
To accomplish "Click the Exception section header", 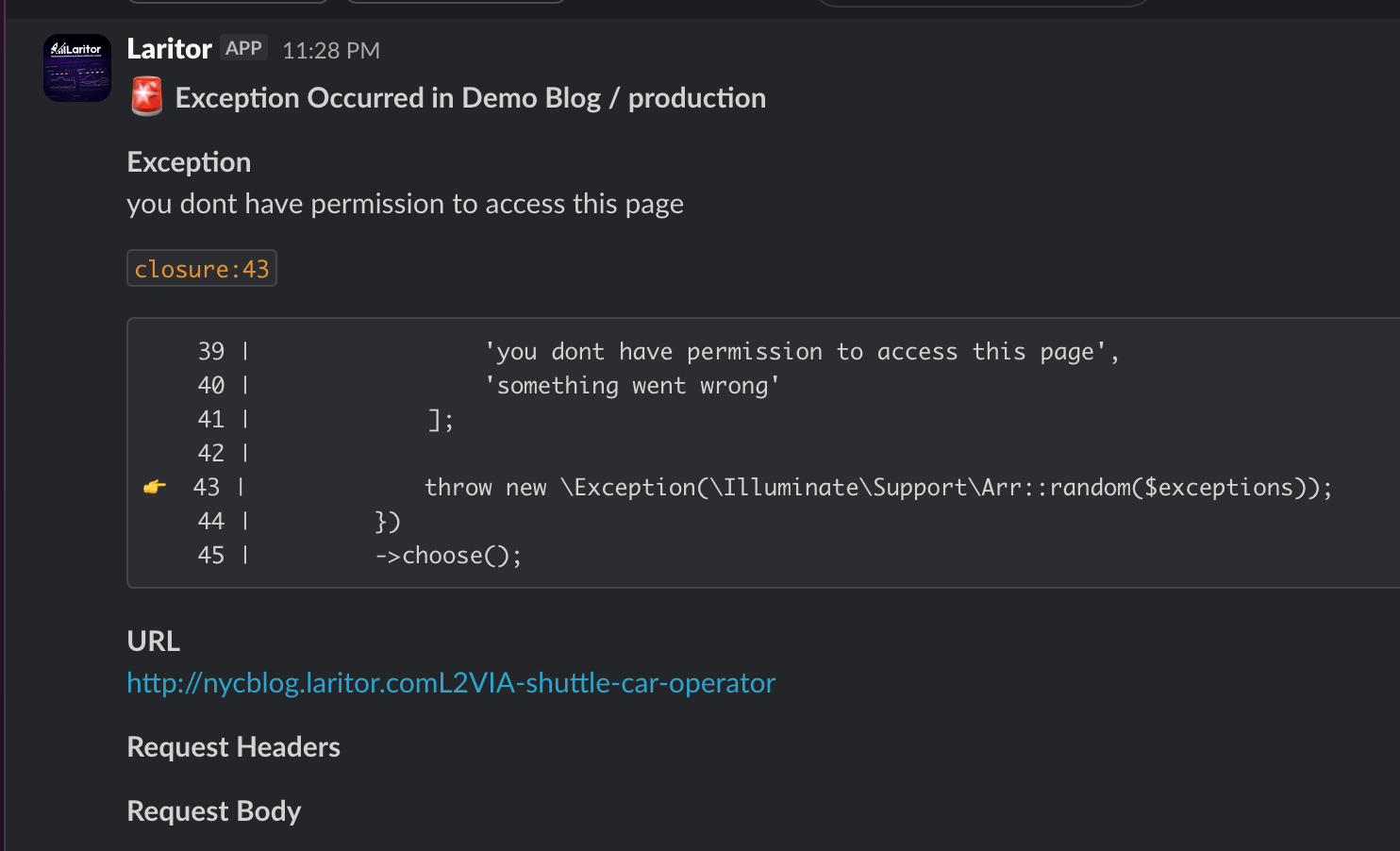I will [x=189, y=161].
